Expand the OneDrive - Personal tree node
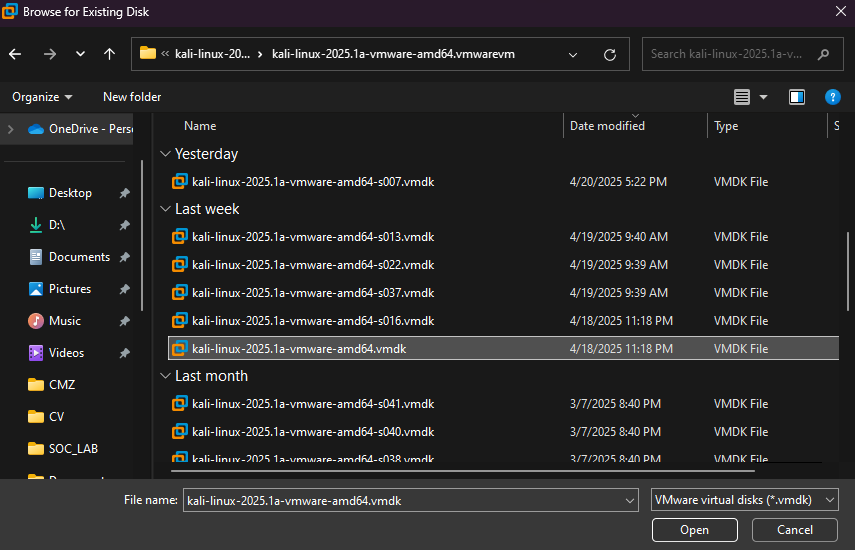This screenshot has height=550, width=855. point(10,129)
